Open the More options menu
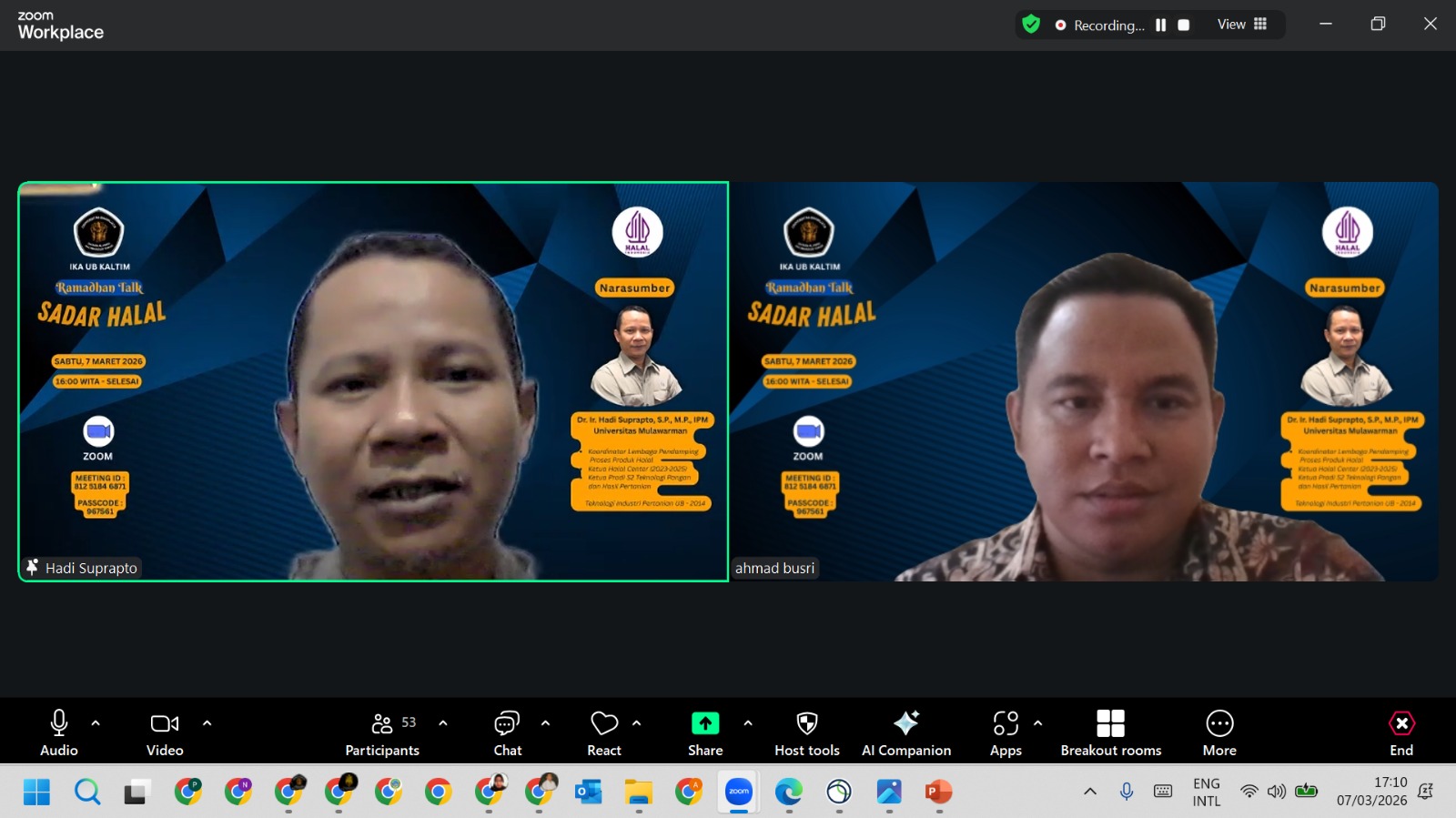Viewport: 1456px width, 818px height. [1219, 732]
